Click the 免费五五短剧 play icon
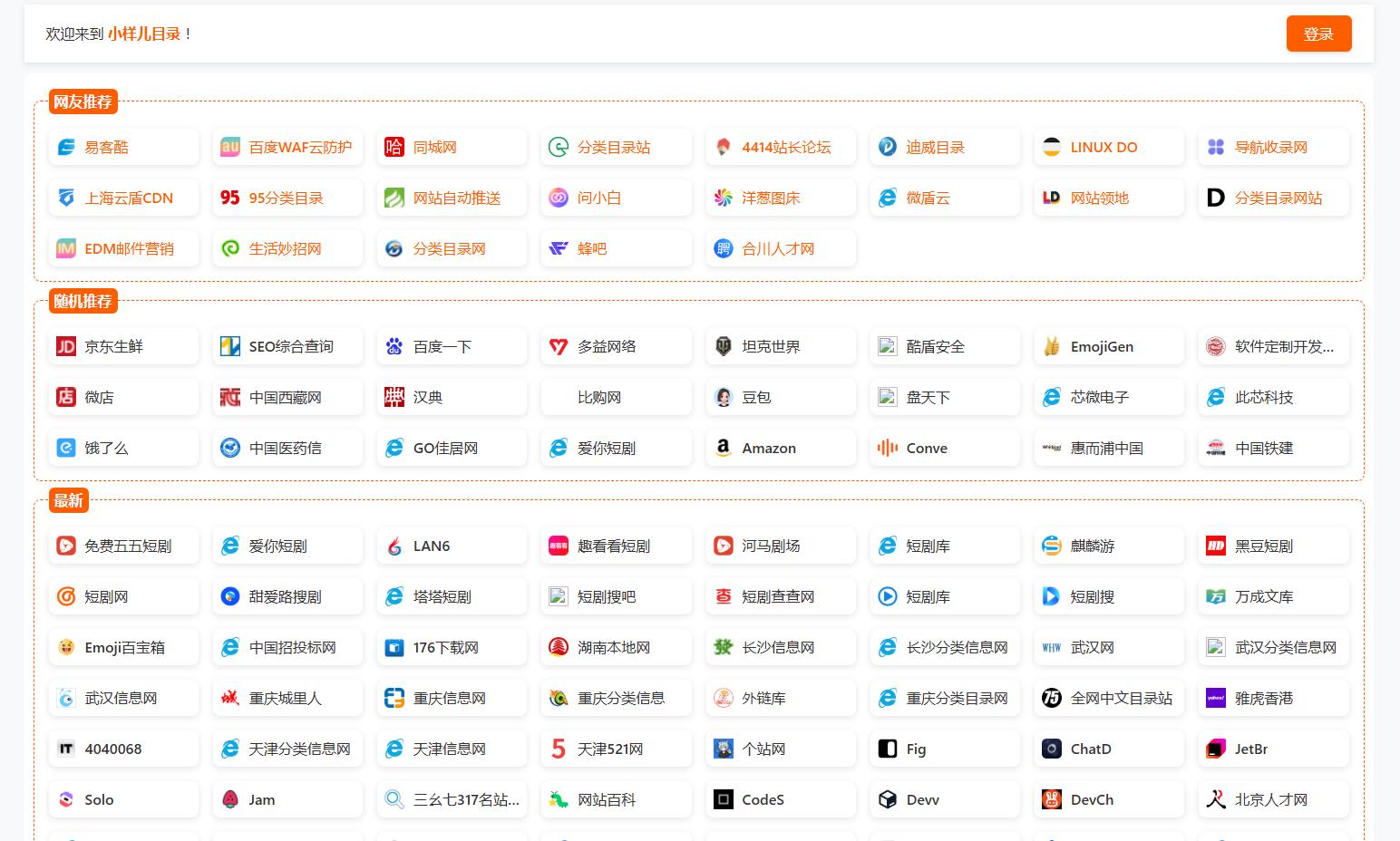Image resolution: width=1400 pixels, height=841 pixels. 66,546
